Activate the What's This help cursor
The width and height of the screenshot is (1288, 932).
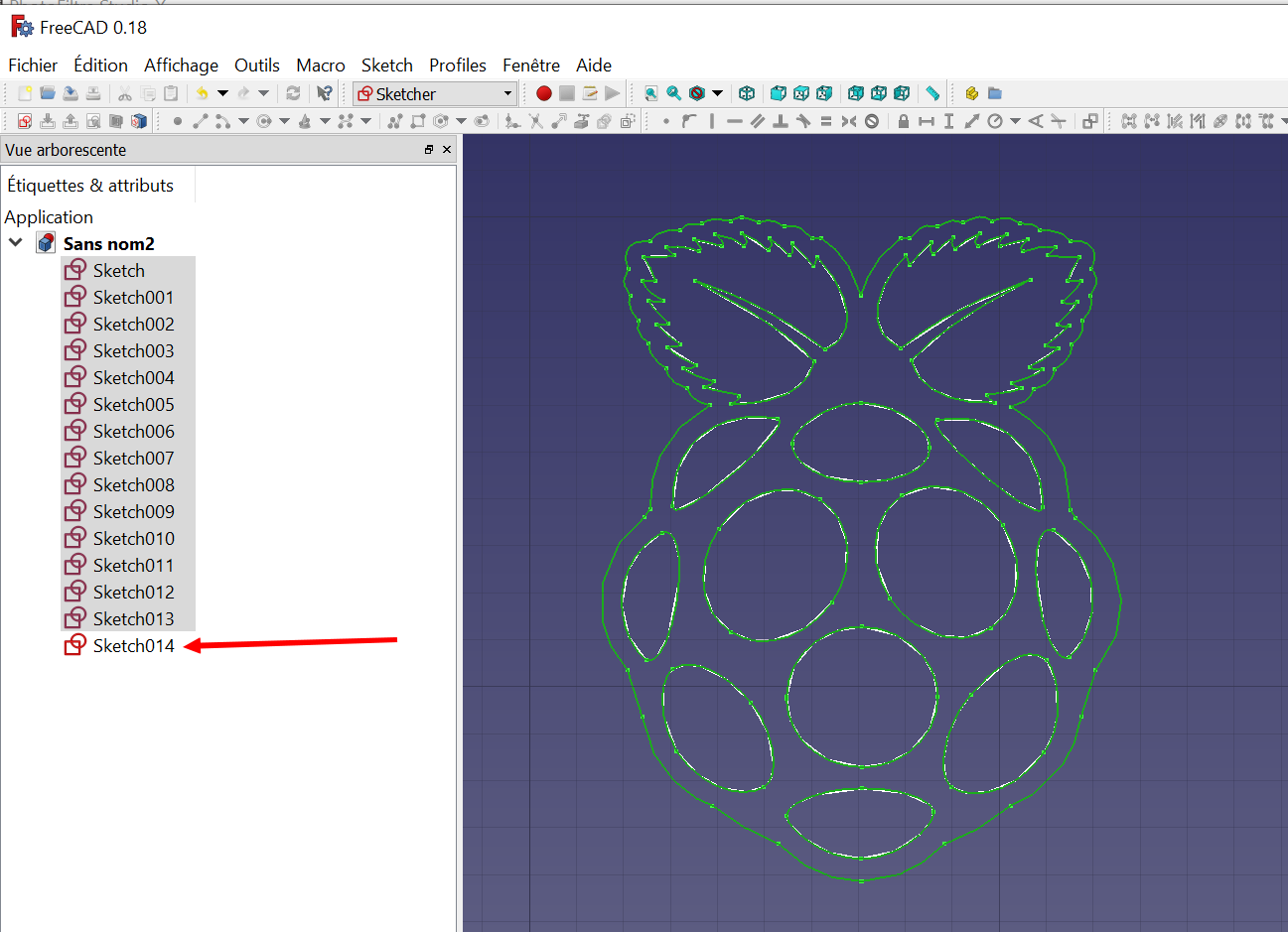(324, 93)
